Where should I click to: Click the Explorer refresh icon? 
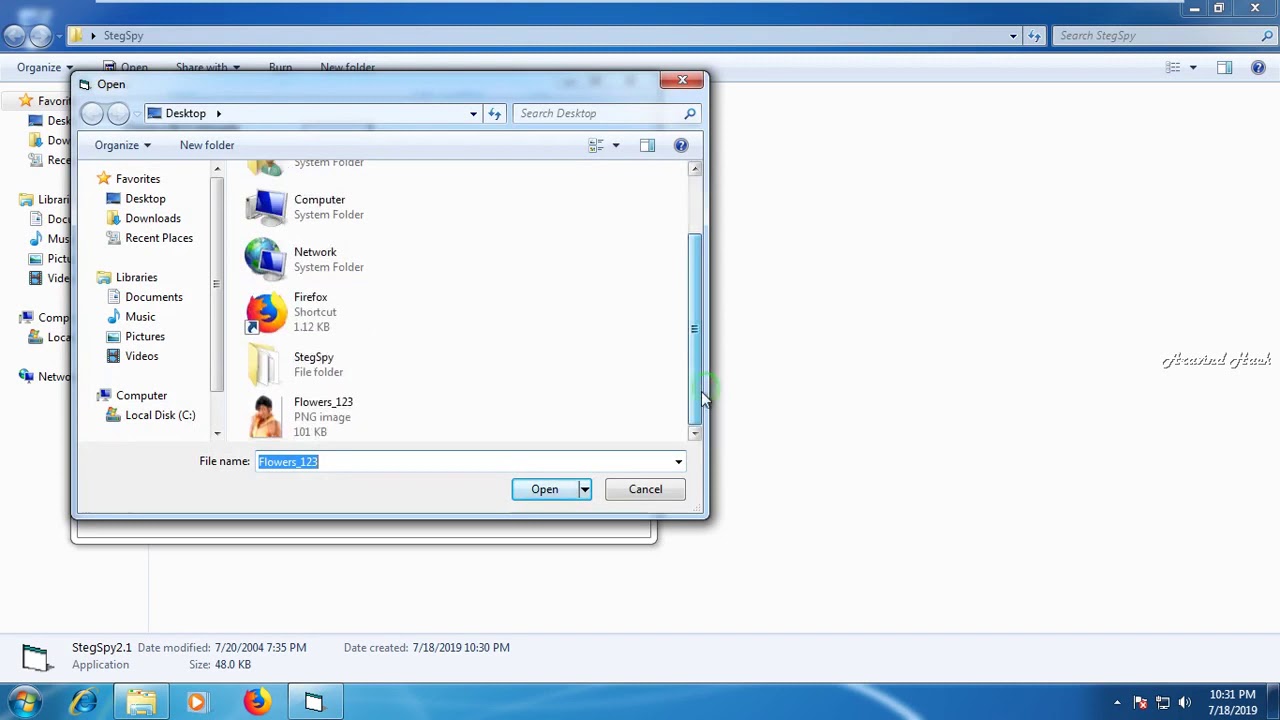(x=1035, y=35)
